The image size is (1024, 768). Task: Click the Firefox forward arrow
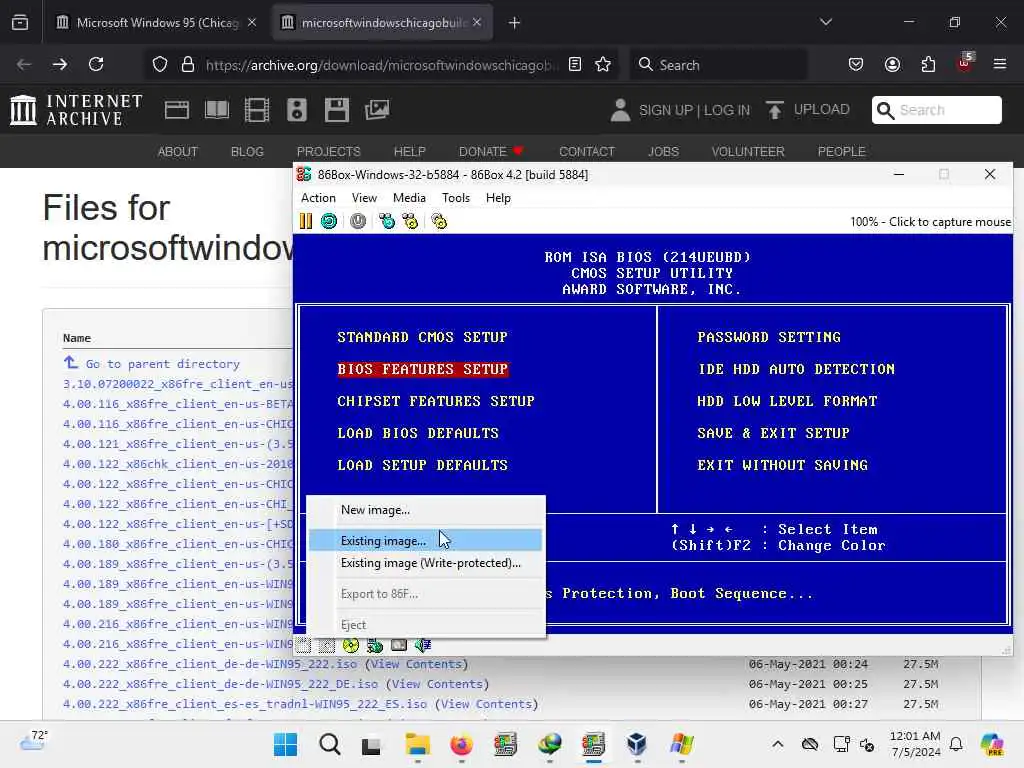pyautogui.click(x=59, y=65)
